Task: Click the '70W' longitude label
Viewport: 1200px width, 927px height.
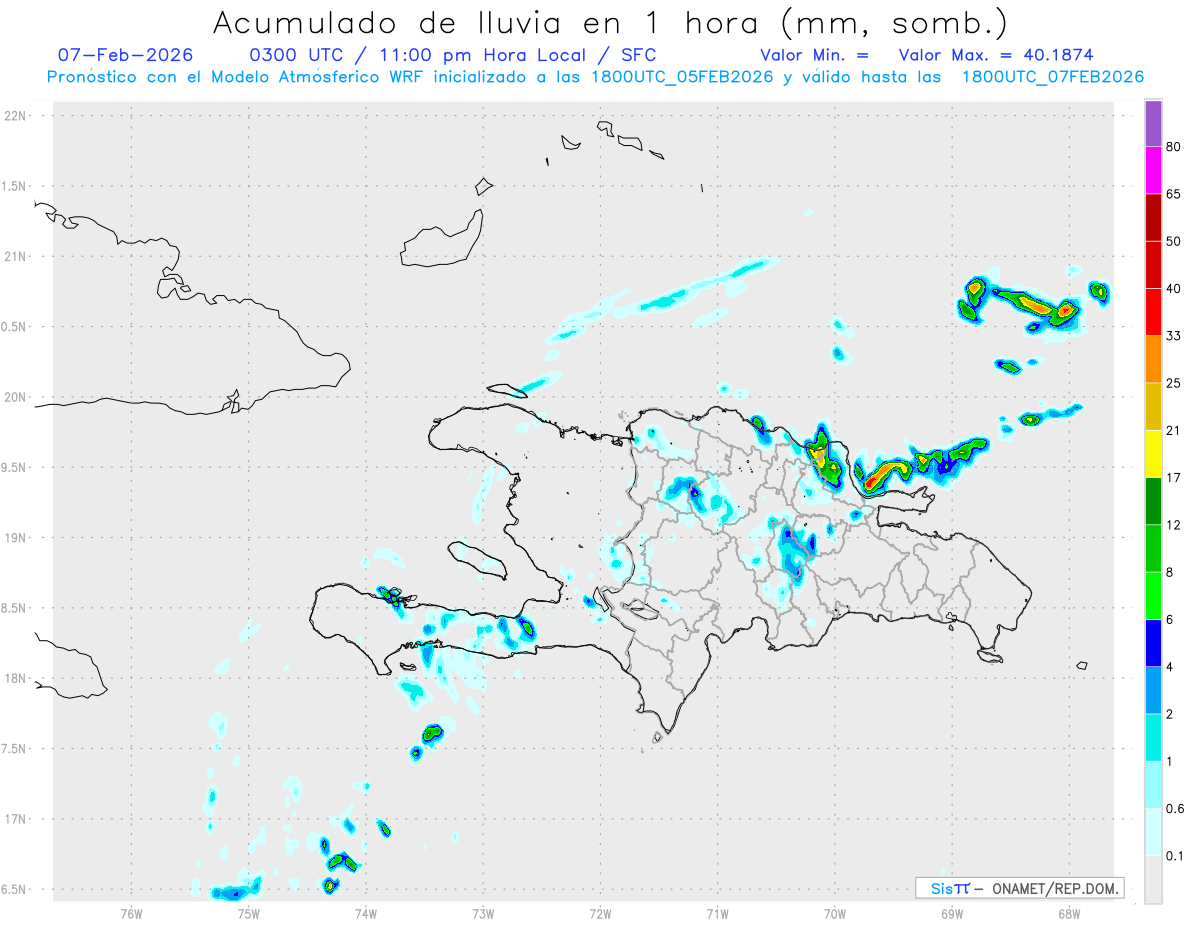Action: [x=834, y=913]
